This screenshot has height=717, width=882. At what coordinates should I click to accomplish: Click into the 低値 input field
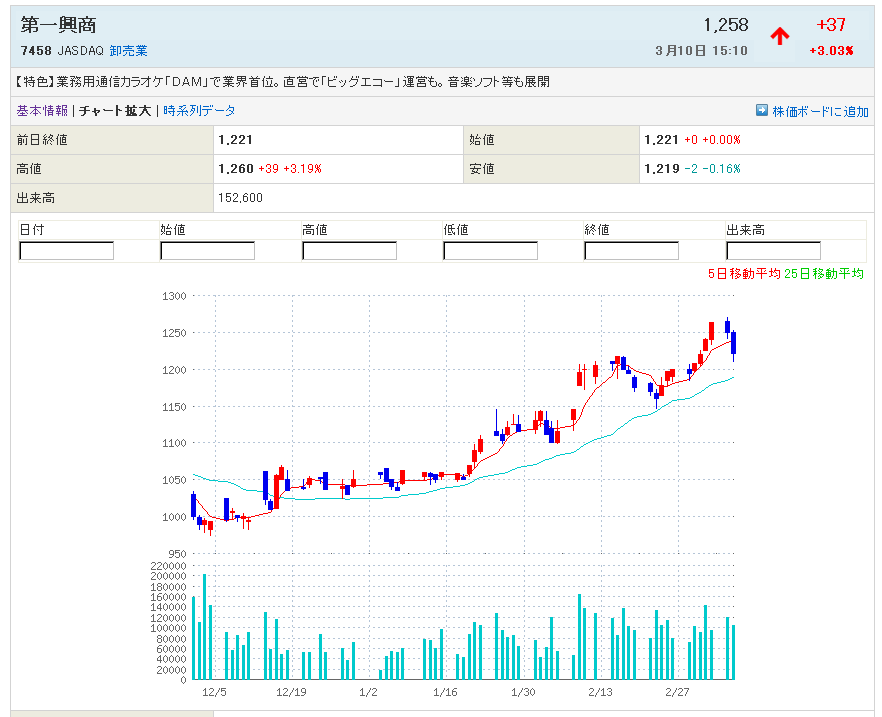tap(490, 251)
